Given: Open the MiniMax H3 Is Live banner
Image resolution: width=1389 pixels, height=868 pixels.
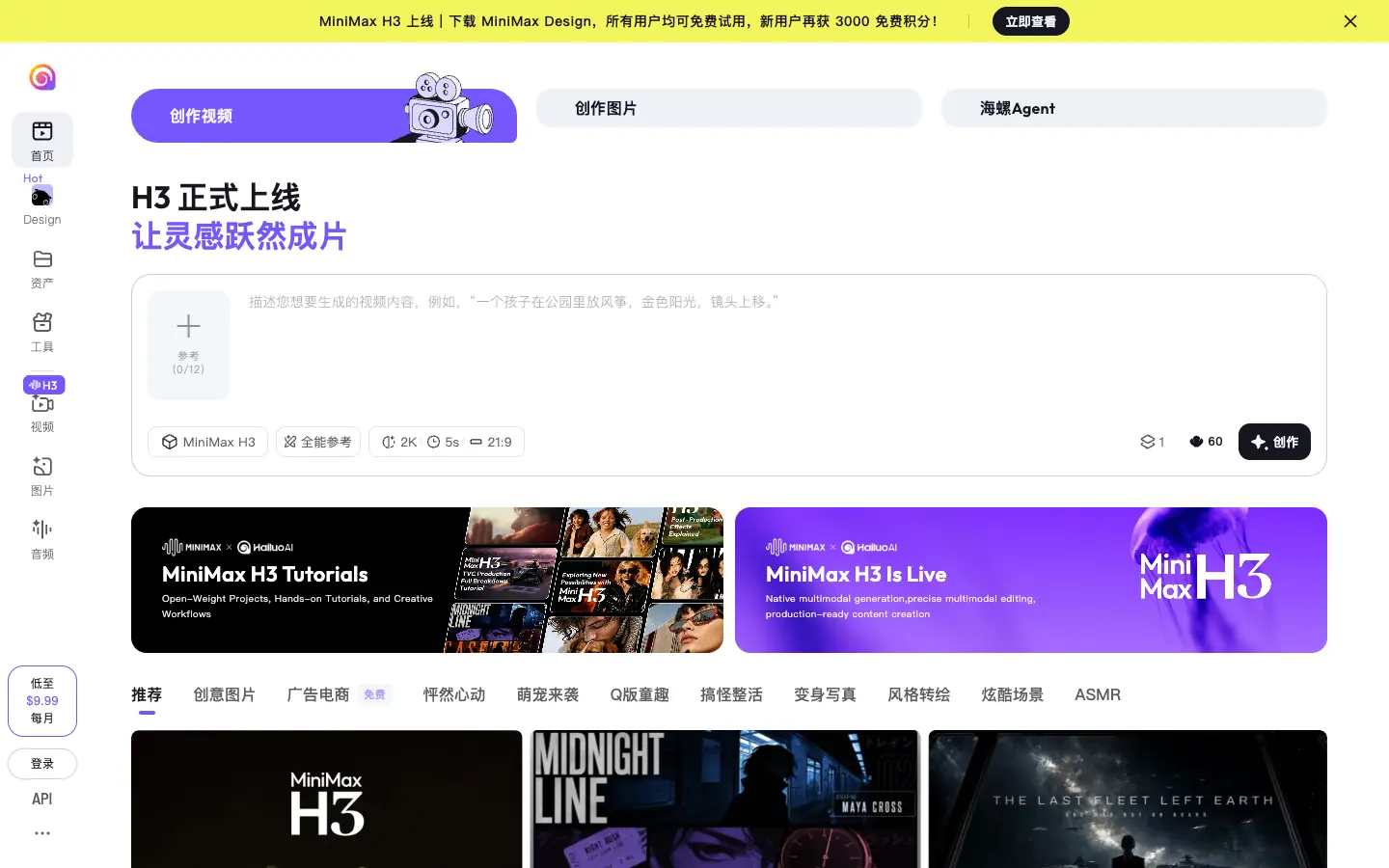Looking at the screenshot, I should coord(1031,580).
